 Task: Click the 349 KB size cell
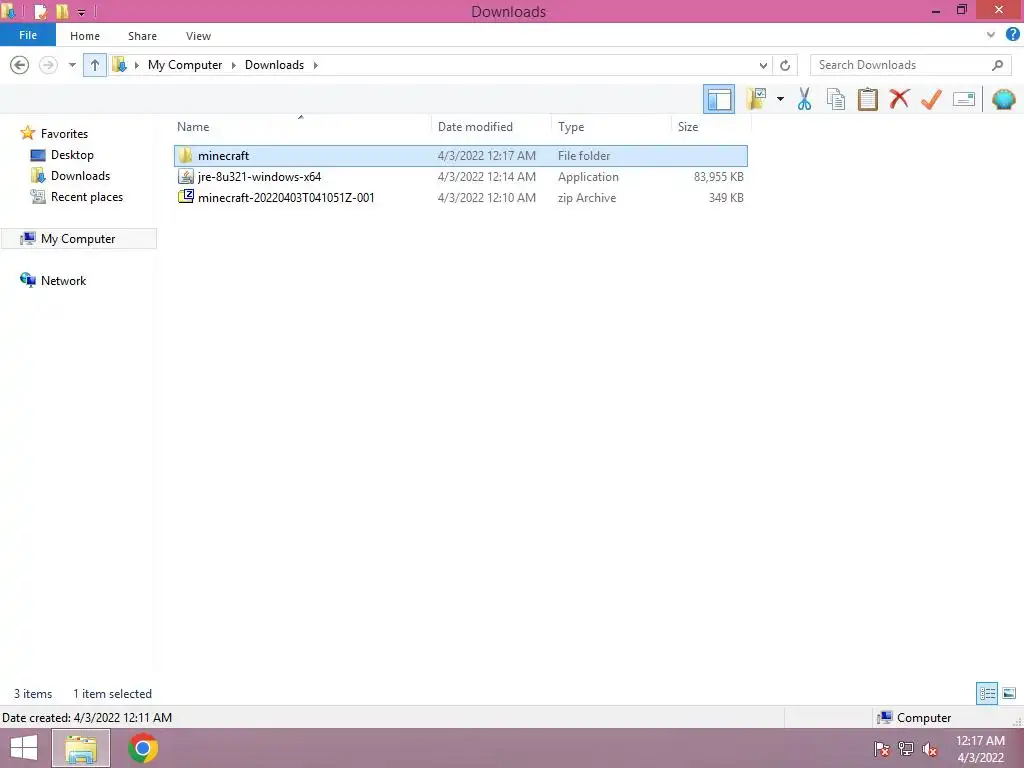(x=726, y=197)
